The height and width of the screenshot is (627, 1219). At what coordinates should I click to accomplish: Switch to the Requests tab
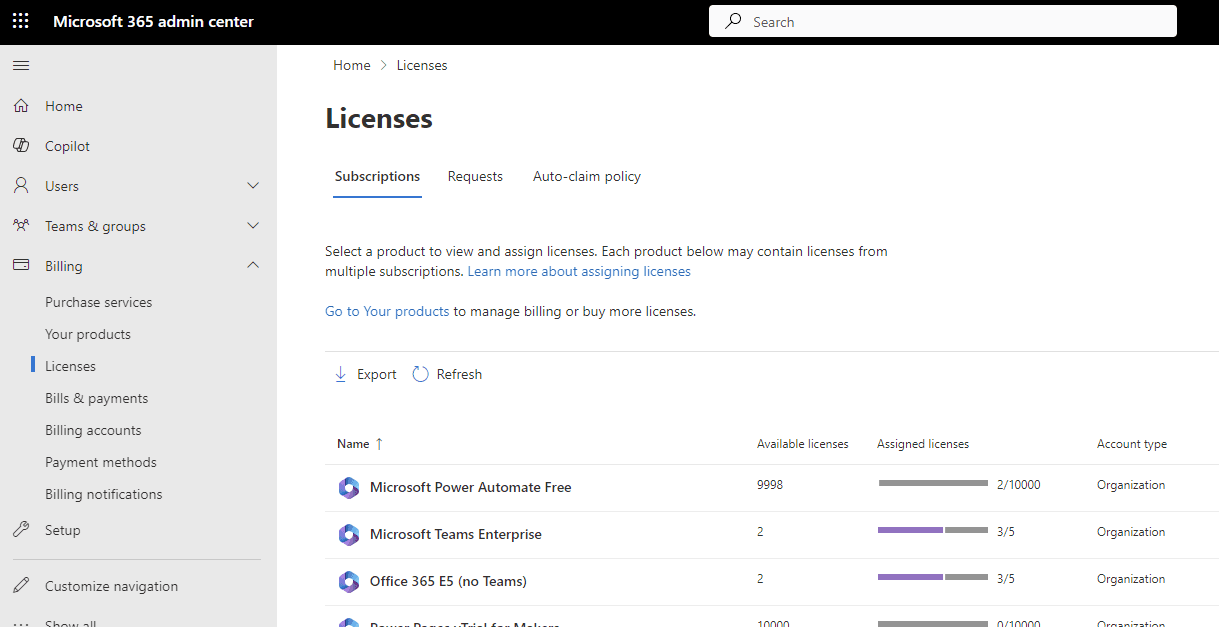475,177
